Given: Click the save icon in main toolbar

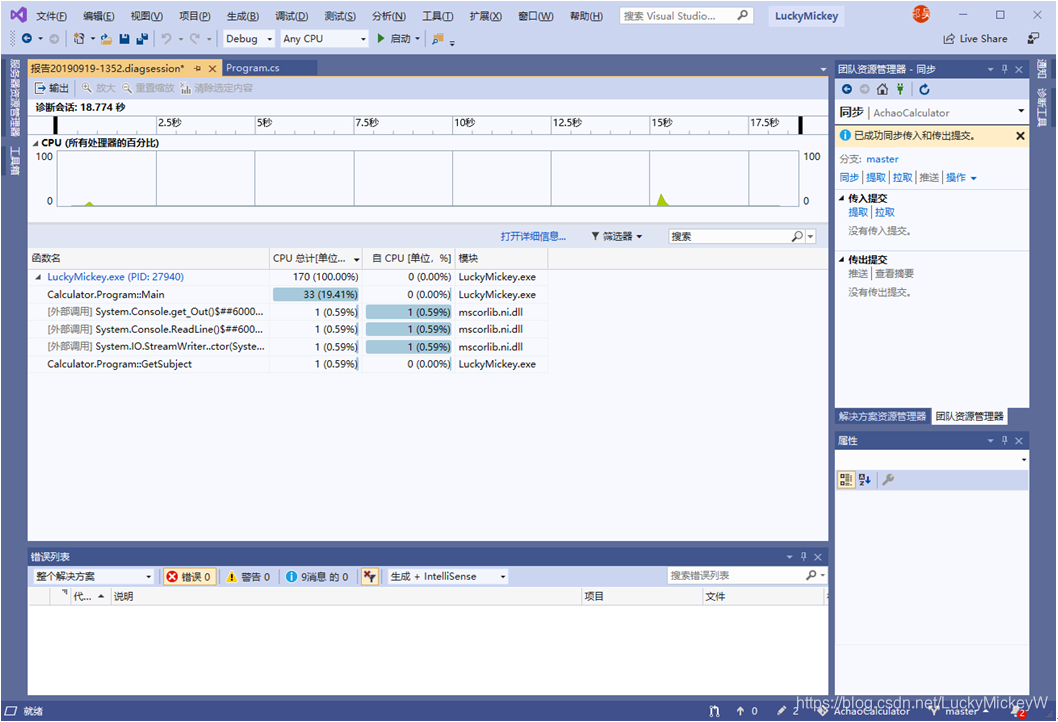Looking at the screenshot, I should coord(124,39).
